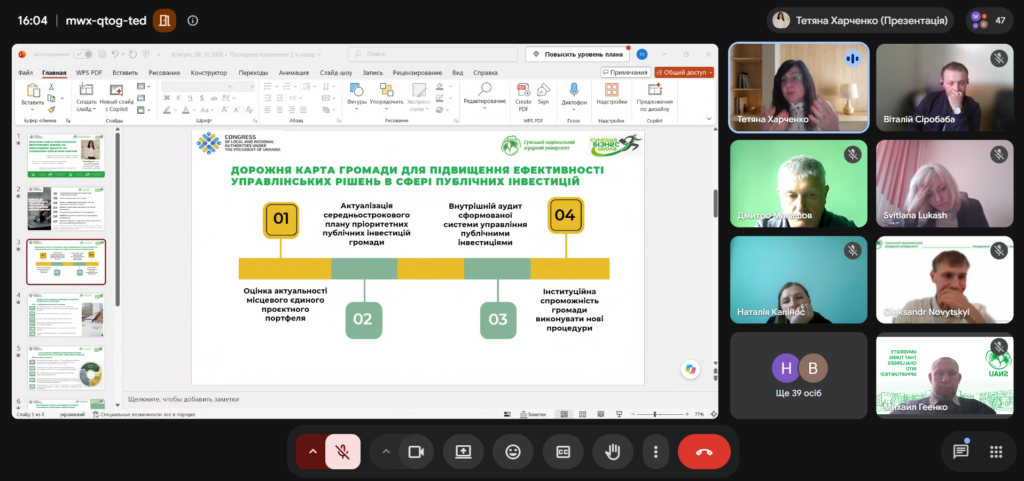Click Новый слайд с Copilot icon
This screenshot has height=481, width=1024.
coord(116,91)
